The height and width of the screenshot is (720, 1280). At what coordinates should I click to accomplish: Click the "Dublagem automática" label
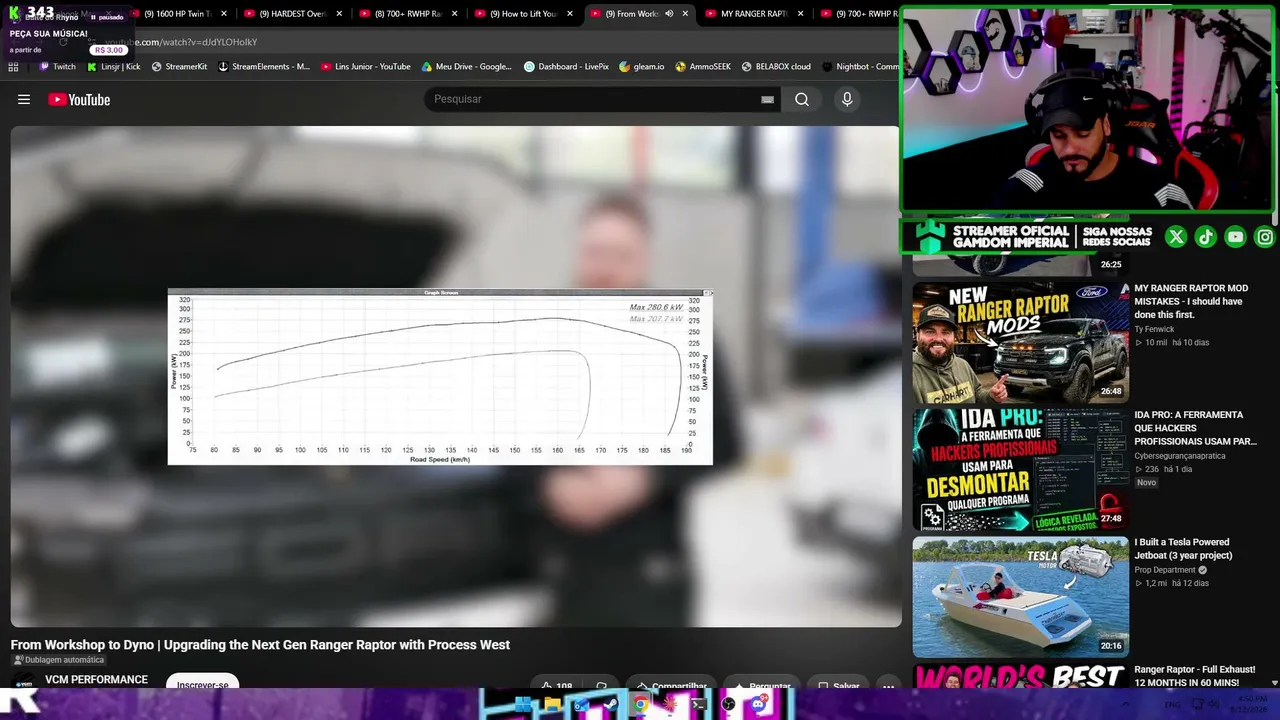pos(58,660)
